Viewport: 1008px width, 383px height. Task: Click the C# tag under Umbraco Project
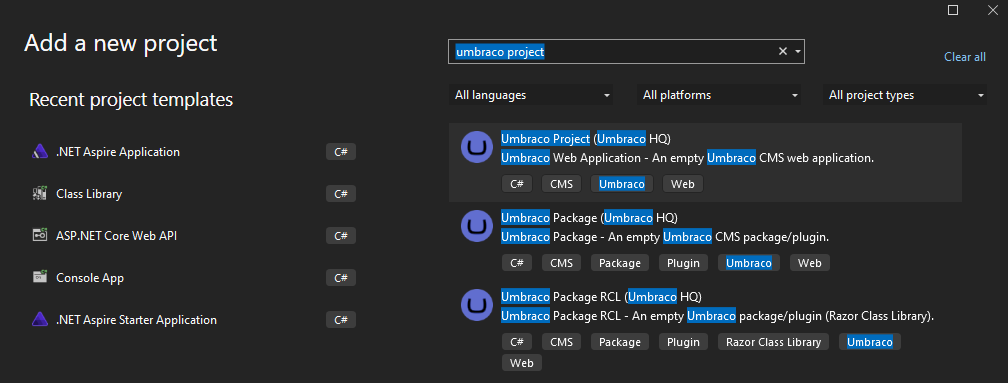(x=517, y=184)
